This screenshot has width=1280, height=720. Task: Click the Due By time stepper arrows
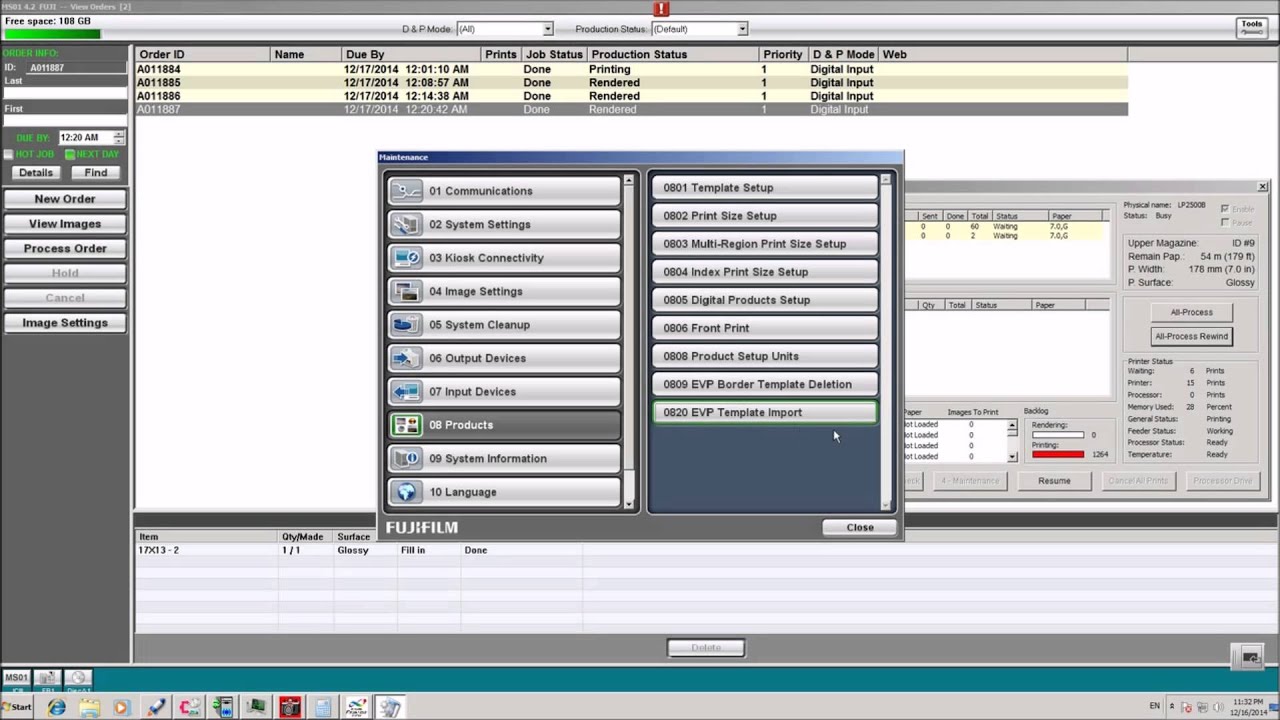[120, 137]
